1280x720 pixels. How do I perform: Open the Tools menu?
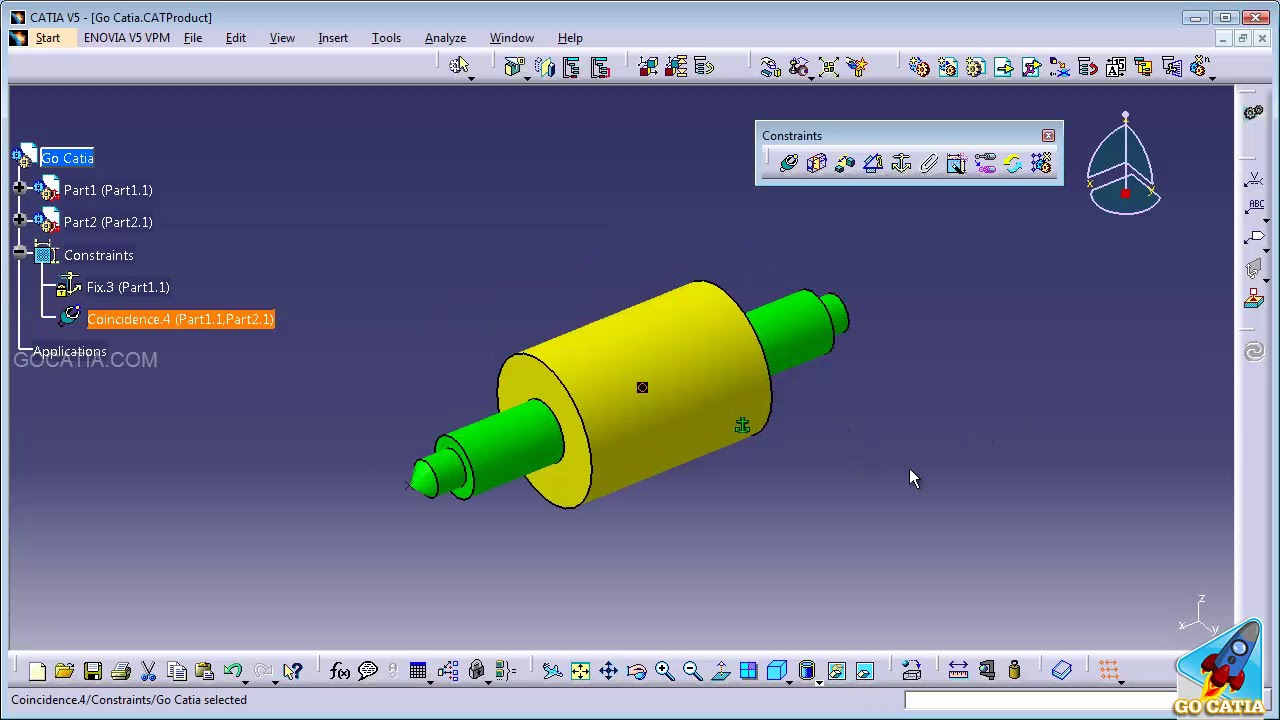pos(386,38)
